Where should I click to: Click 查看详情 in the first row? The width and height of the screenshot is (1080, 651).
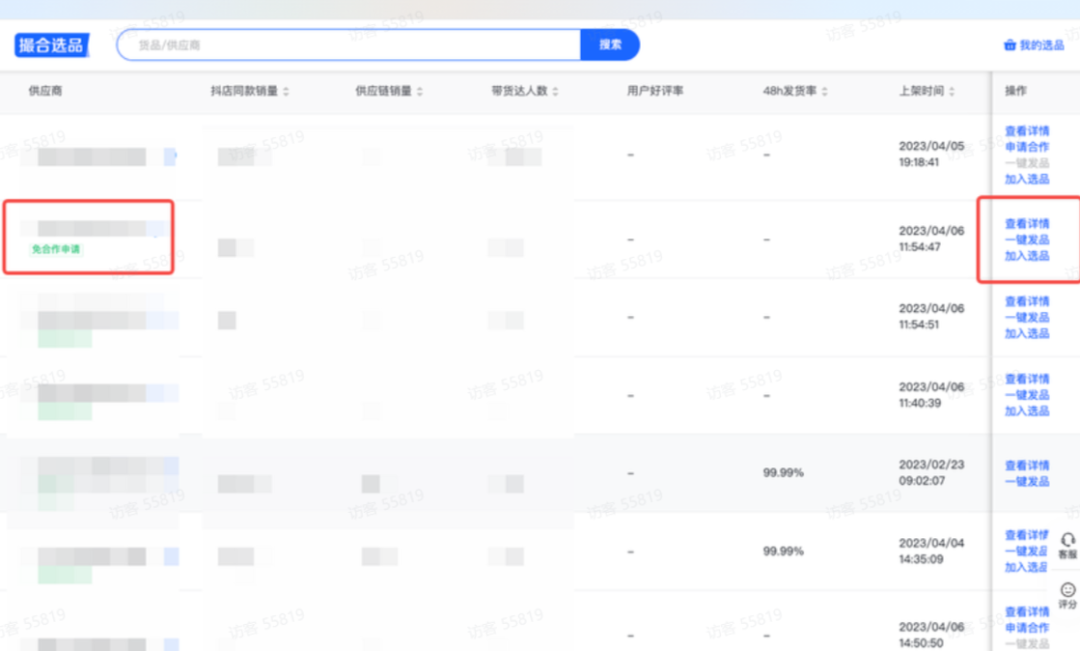pos(1027,131)
